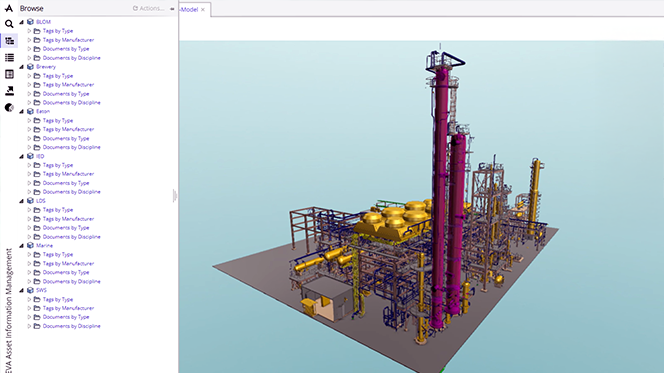
Task: Click the import/download sidebar icon
Action: pyautogui.click(x=9, y=91)
